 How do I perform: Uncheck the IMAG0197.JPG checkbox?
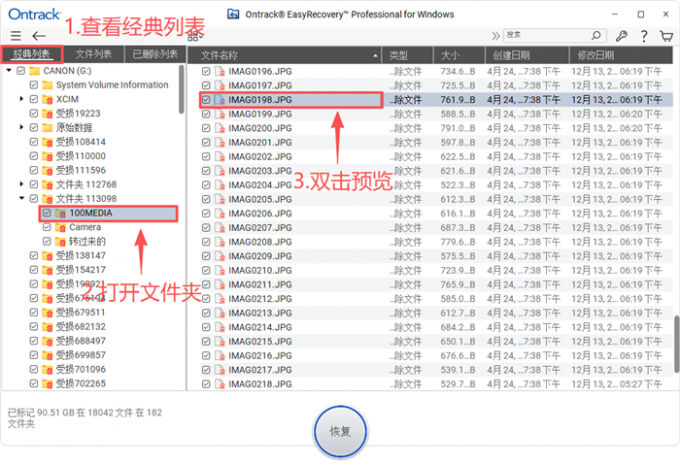pyautogui.click(x=206, y=85)
